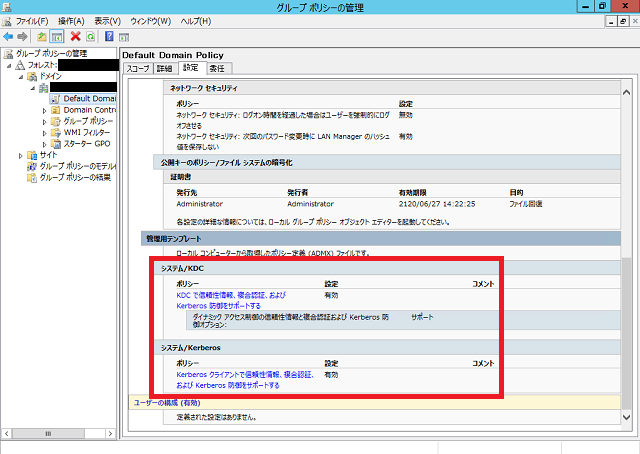Image resolution: width=640 pixels, height=454 pixels.
Task: Toggle the show/hide console tree icon
Action: (57, 36)
